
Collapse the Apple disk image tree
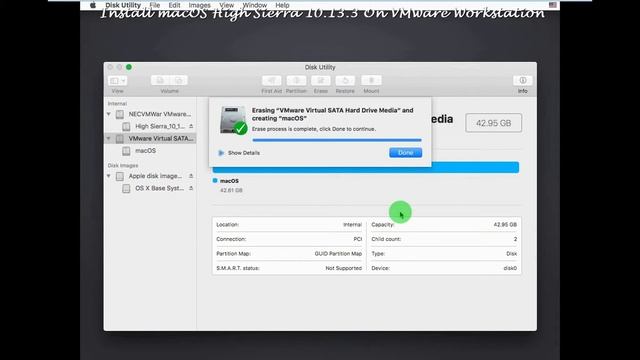point(109,176)
